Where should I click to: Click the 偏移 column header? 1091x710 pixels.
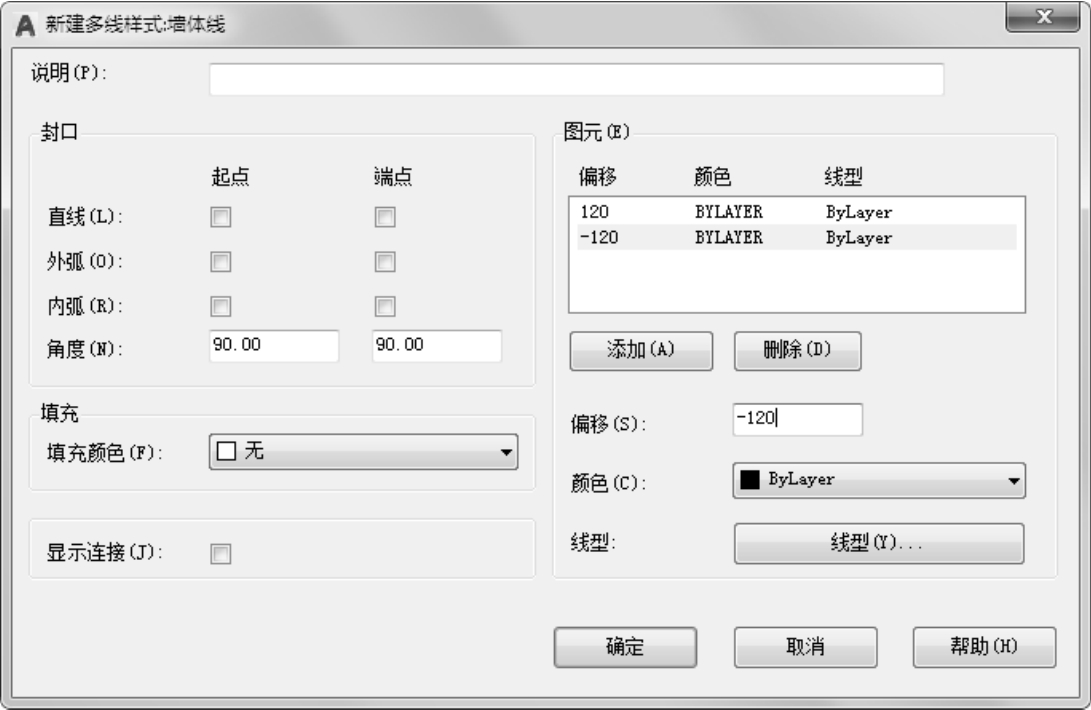(x=597, y=177)
